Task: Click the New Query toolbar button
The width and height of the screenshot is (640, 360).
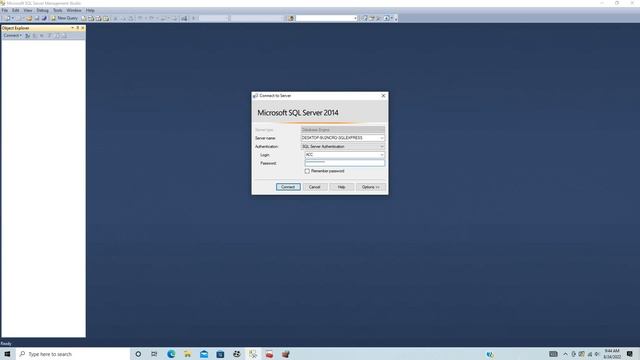Action: click(x=65, y=18)
